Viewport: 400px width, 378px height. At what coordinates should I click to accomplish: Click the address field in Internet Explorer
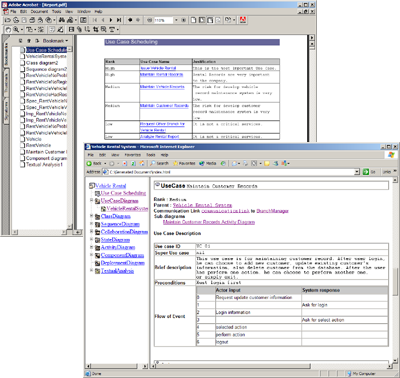point(228,172)
